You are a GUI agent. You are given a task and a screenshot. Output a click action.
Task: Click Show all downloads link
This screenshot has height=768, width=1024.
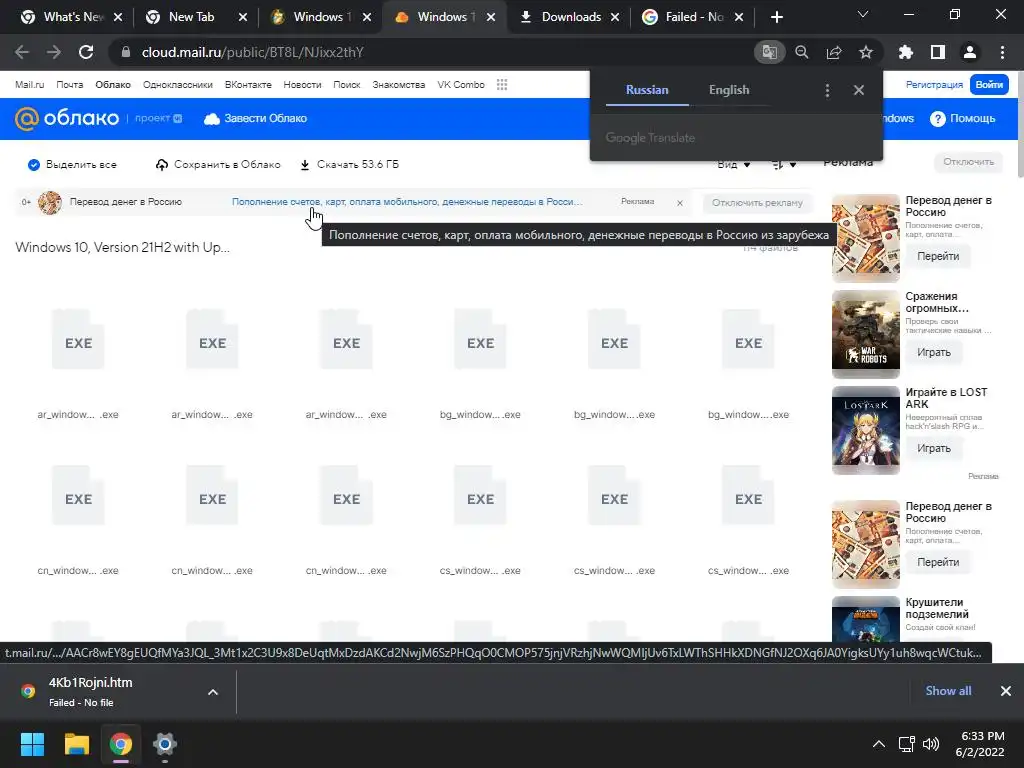click(x=948, y=691)
